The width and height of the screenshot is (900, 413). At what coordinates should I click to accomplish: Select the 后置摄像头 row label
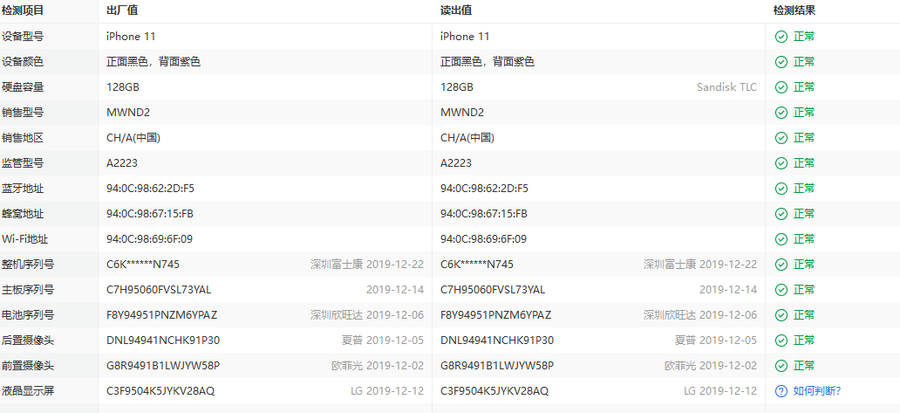coord(28,340)
